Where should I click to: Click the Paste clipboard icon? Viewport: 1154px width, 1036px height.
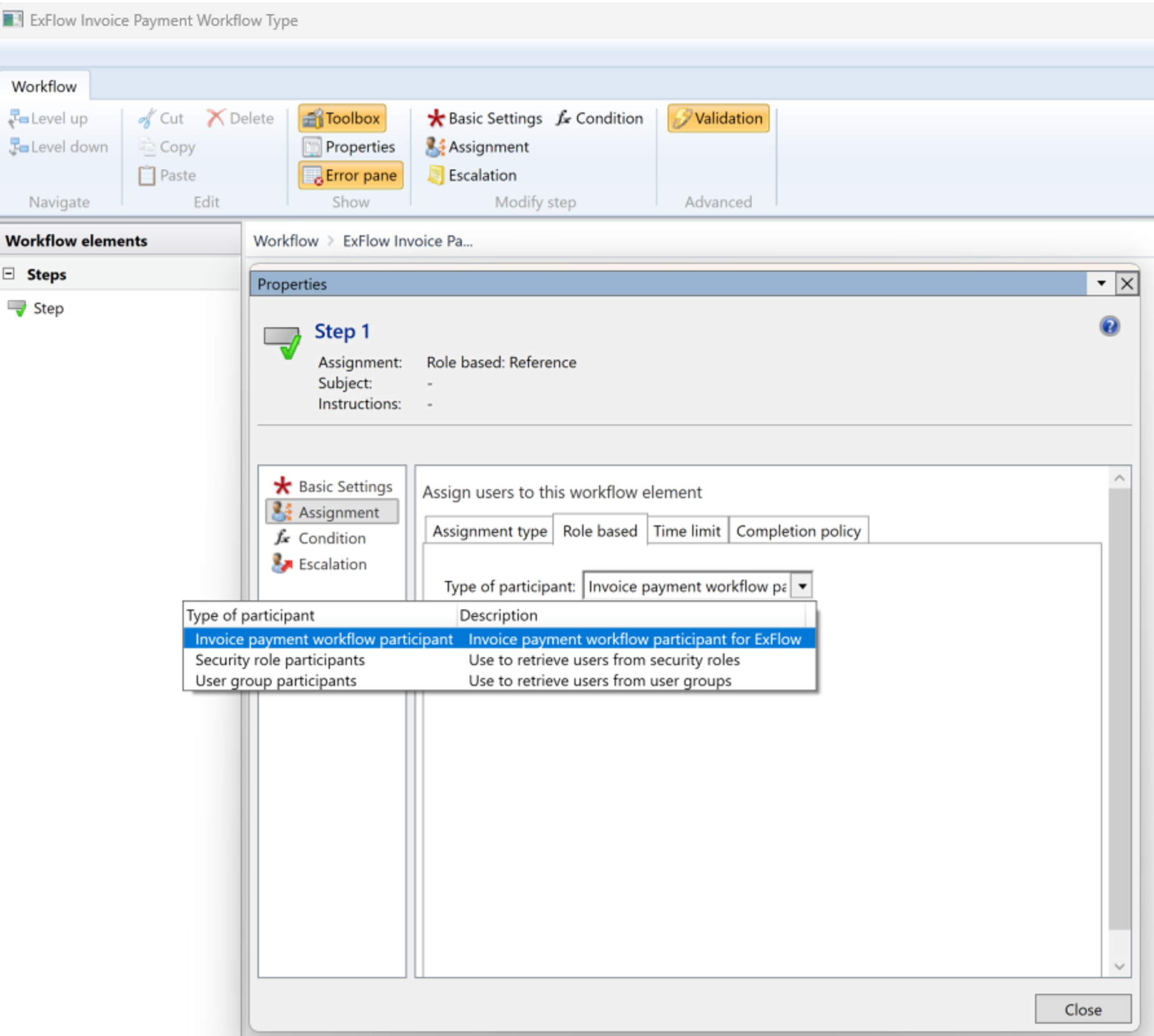coord(147,176)
